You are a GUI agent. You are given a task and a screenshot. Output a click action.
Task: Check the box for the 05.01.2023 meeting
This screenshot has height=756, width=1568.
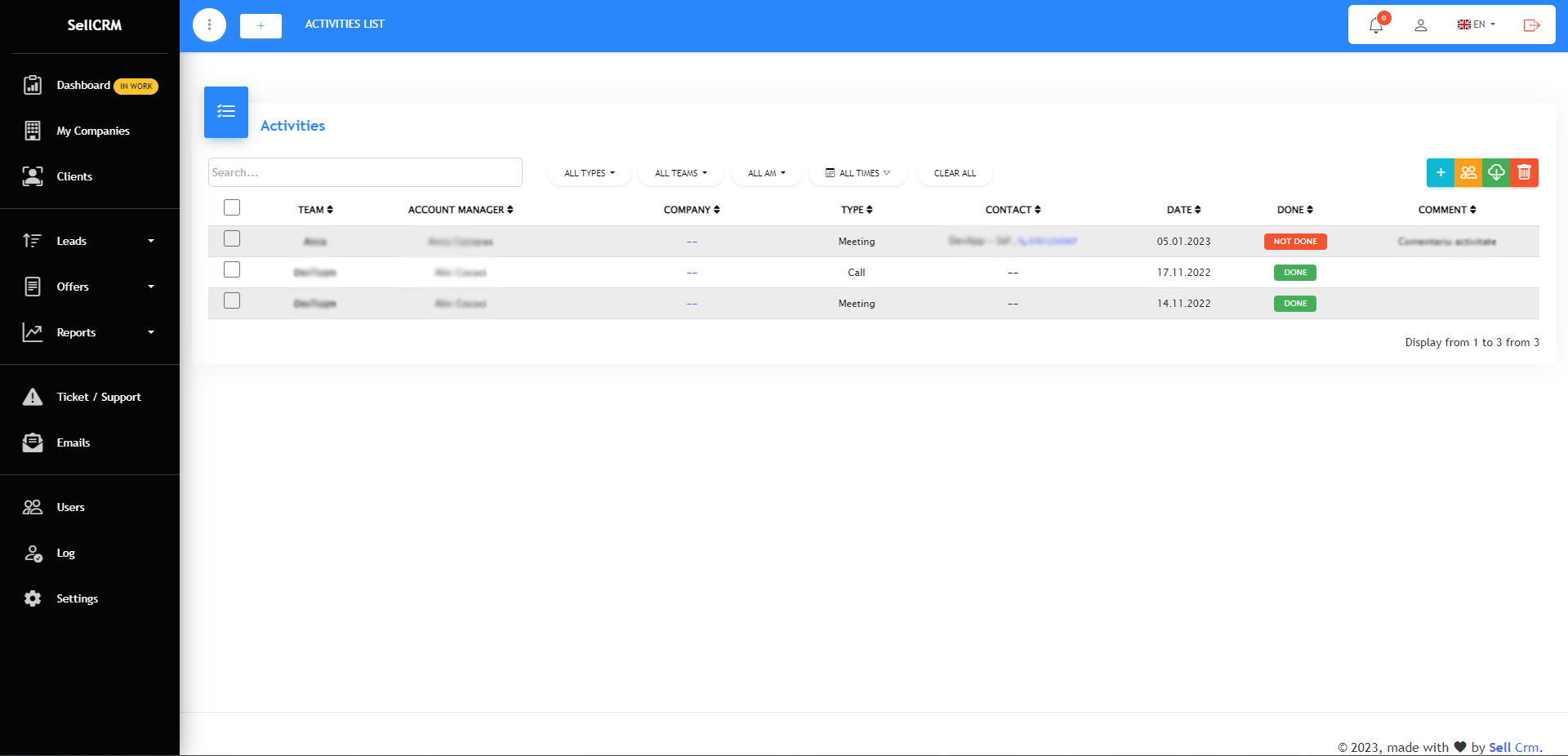click(x=232, y=239)
